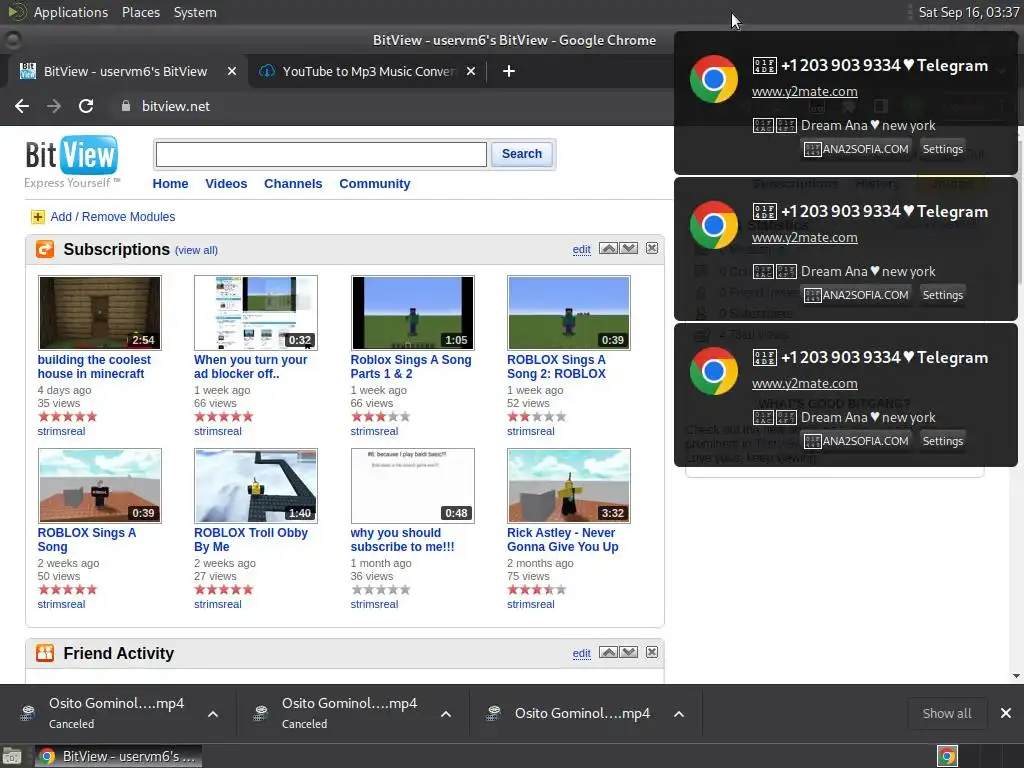Image resolution: width=1024 pixels, height=768 pixels.
Task: Click Chrome icon in first notification
Action: (714, 79)
